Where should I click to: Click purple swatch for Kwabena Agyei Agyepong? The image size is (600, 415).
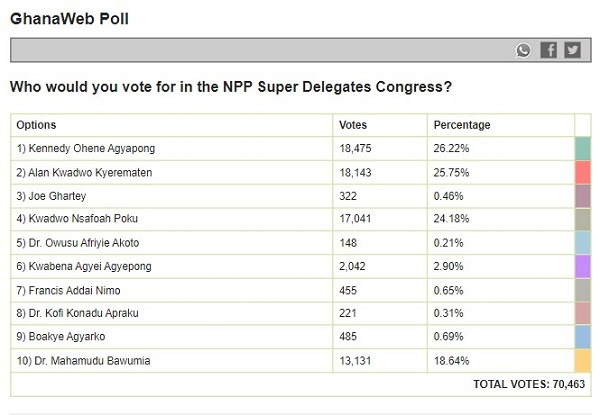point(582,268)
